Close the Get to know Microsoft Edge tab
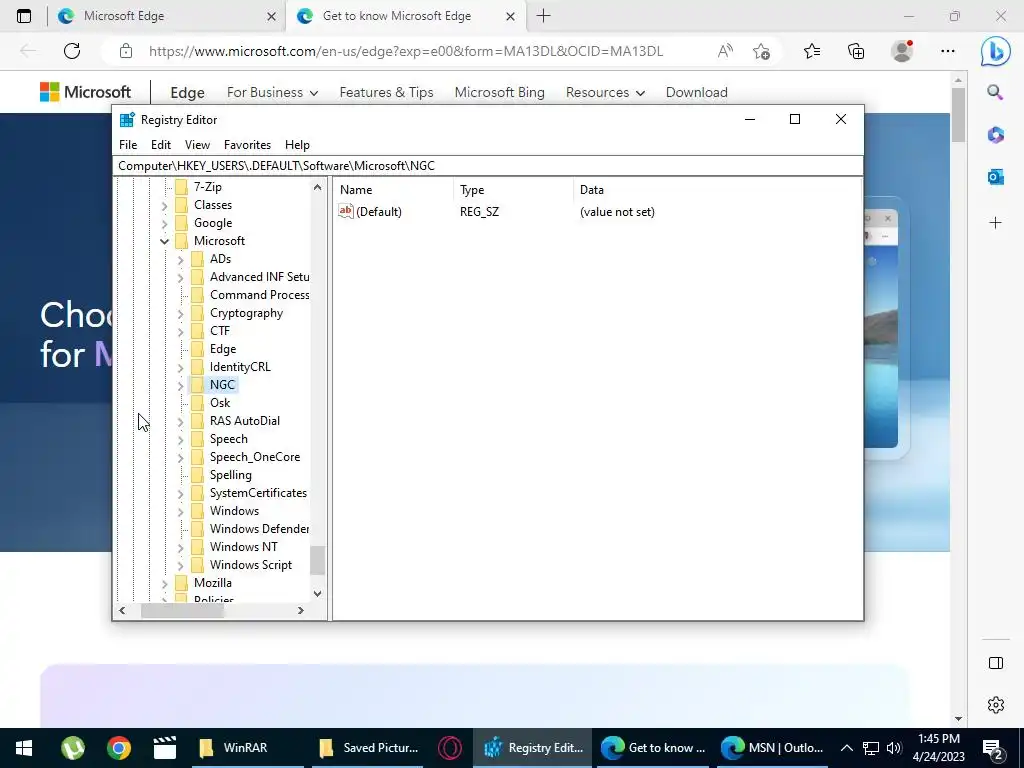This screenshot has height=768, width=1024. pos(511,16)
